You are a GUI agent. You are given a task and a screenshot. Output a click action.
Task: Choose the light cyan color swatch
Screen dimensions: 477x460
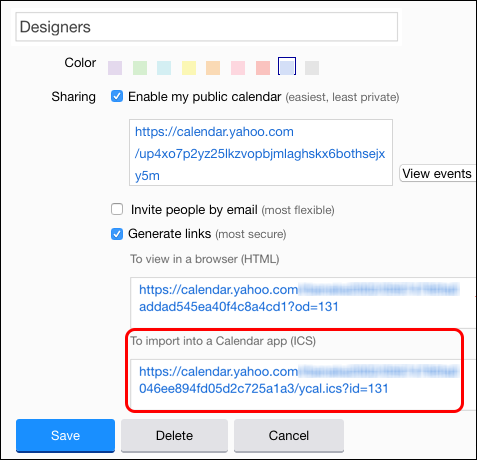[x=164, y=68]
